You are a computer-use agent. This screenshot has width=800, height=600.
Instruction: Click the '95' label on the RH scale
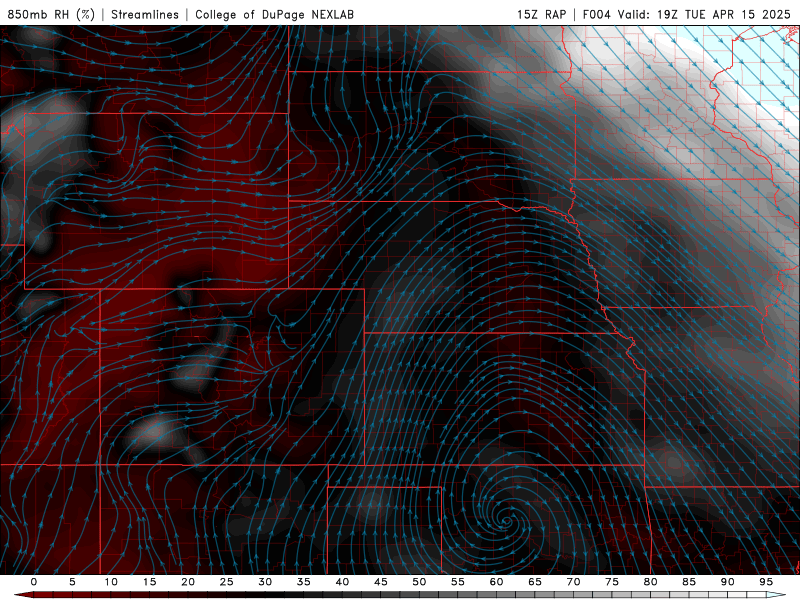pyautogui.click(x=766, y=582)
